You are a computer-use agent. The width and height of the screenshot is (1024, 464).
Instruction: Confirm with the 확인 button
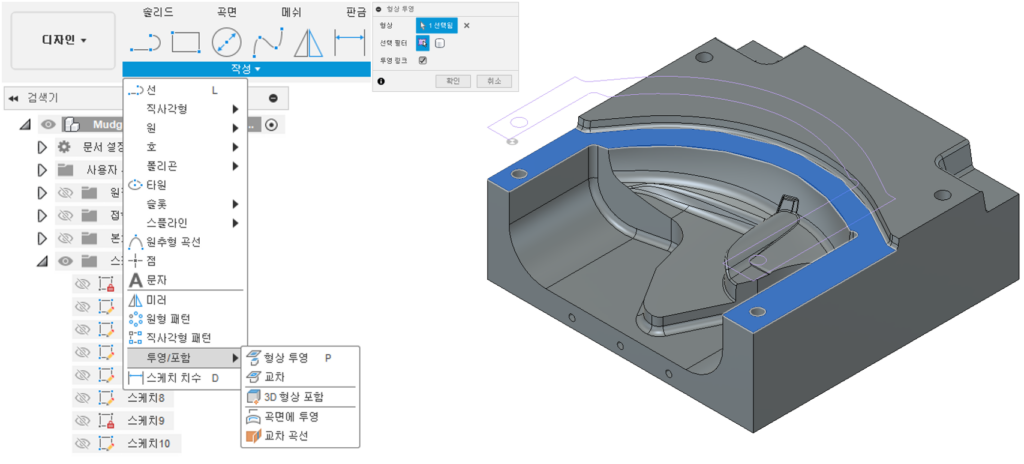[x=453, y=82]
